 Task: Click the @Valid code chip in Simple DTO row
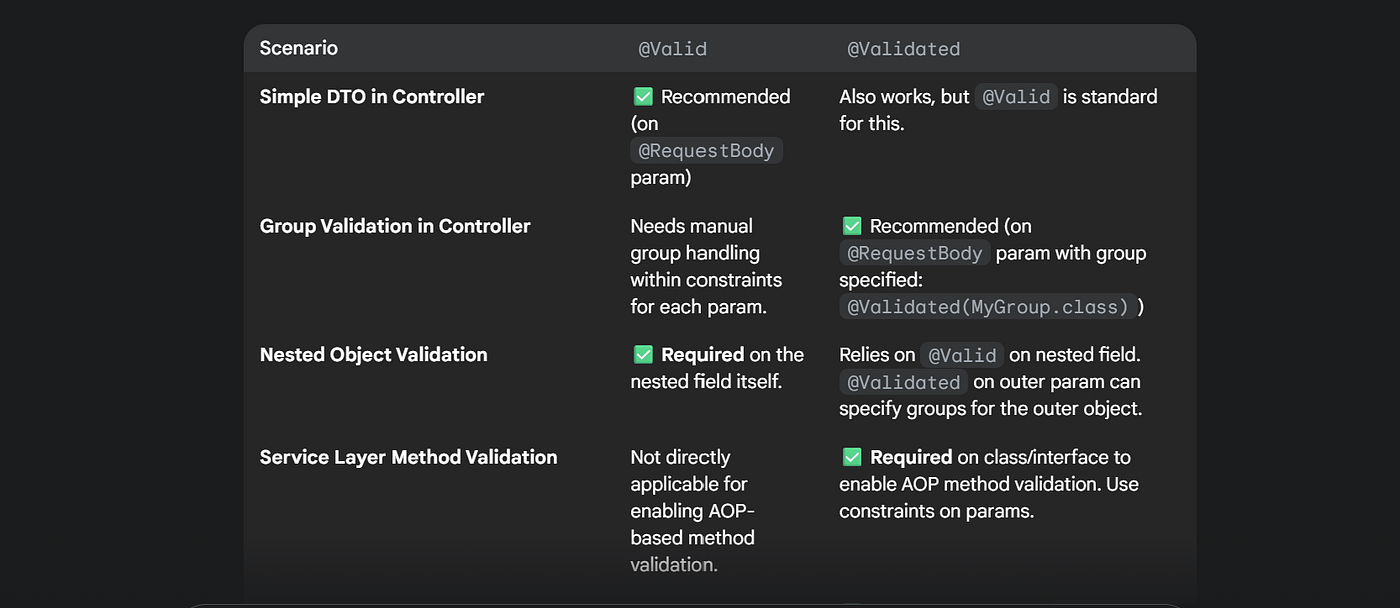click(x=1016, y=97)
